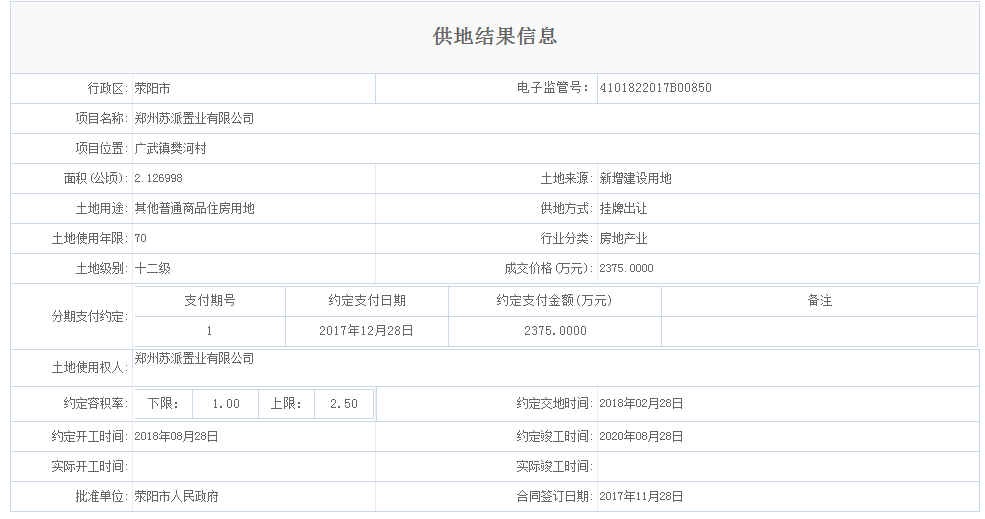
Task: Click the 电子监管号 value 4101822017B00850
Action: pos(655,88)
